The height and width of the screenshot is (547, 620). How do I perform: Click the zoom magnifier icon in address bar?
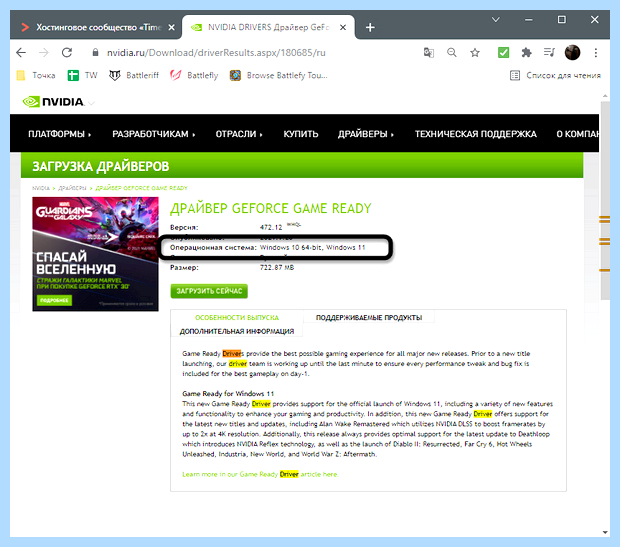click(452, 53)
